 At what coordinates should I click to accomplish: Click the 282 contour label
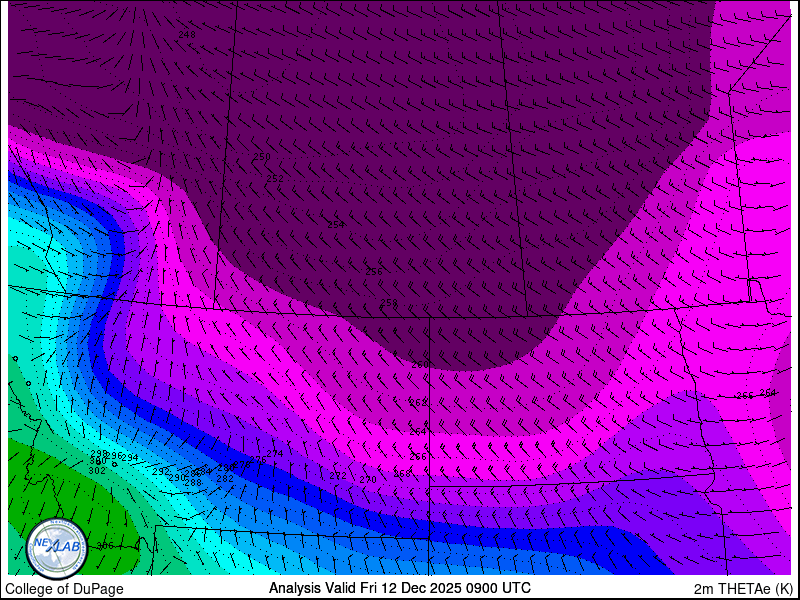225,479
